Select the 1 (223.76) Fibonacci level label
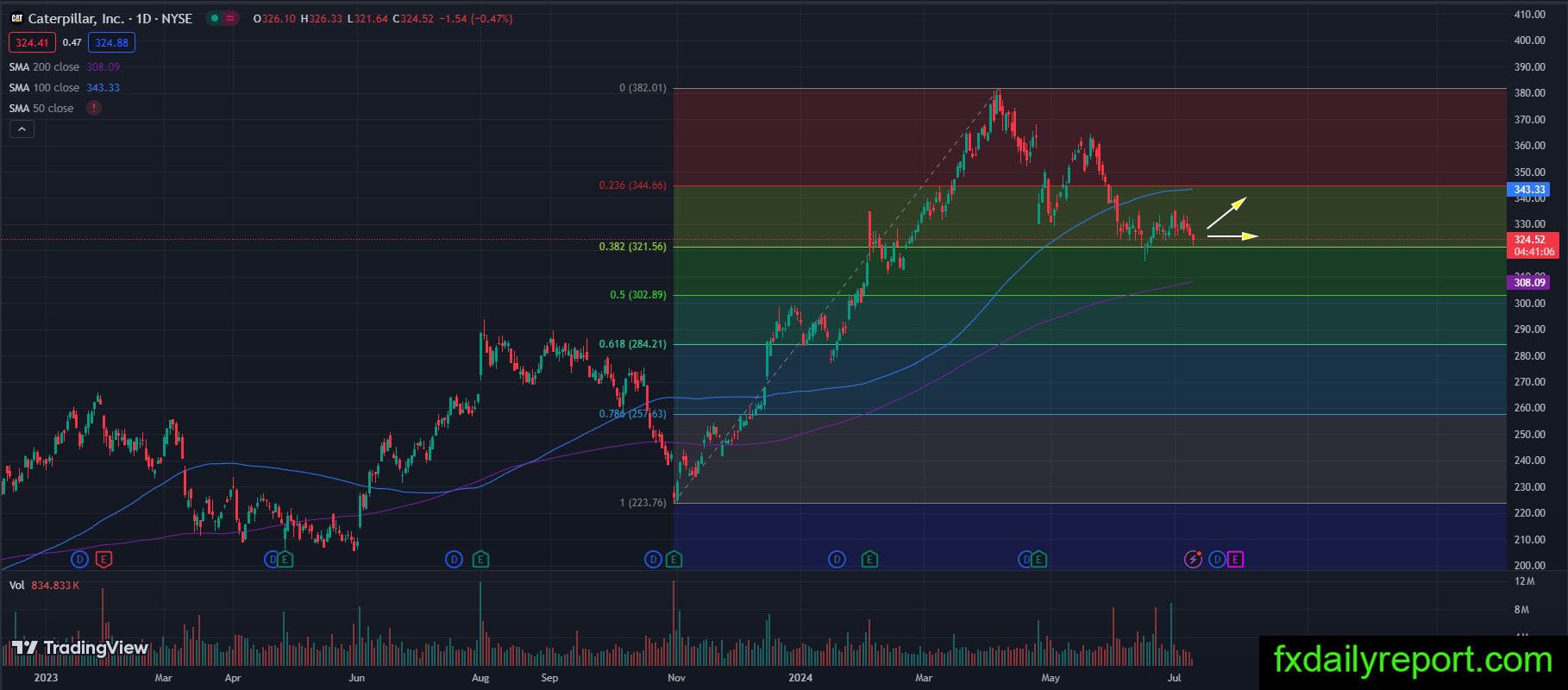The width and height of the screenshot is (1568, 690). (x=643, y=503)
